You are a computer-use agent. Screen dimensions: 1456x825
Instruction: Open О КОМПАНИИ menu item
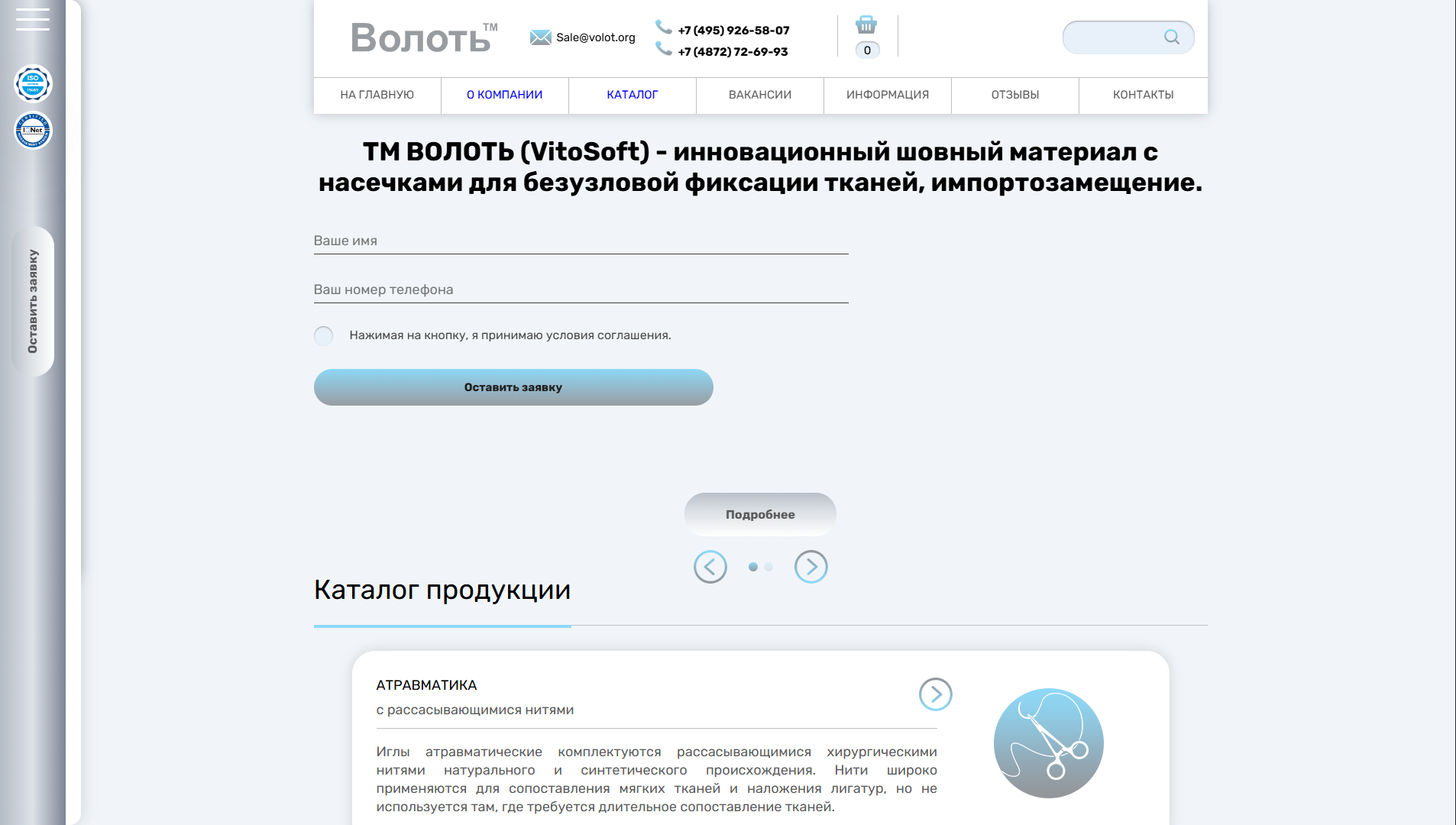[504, 95]
